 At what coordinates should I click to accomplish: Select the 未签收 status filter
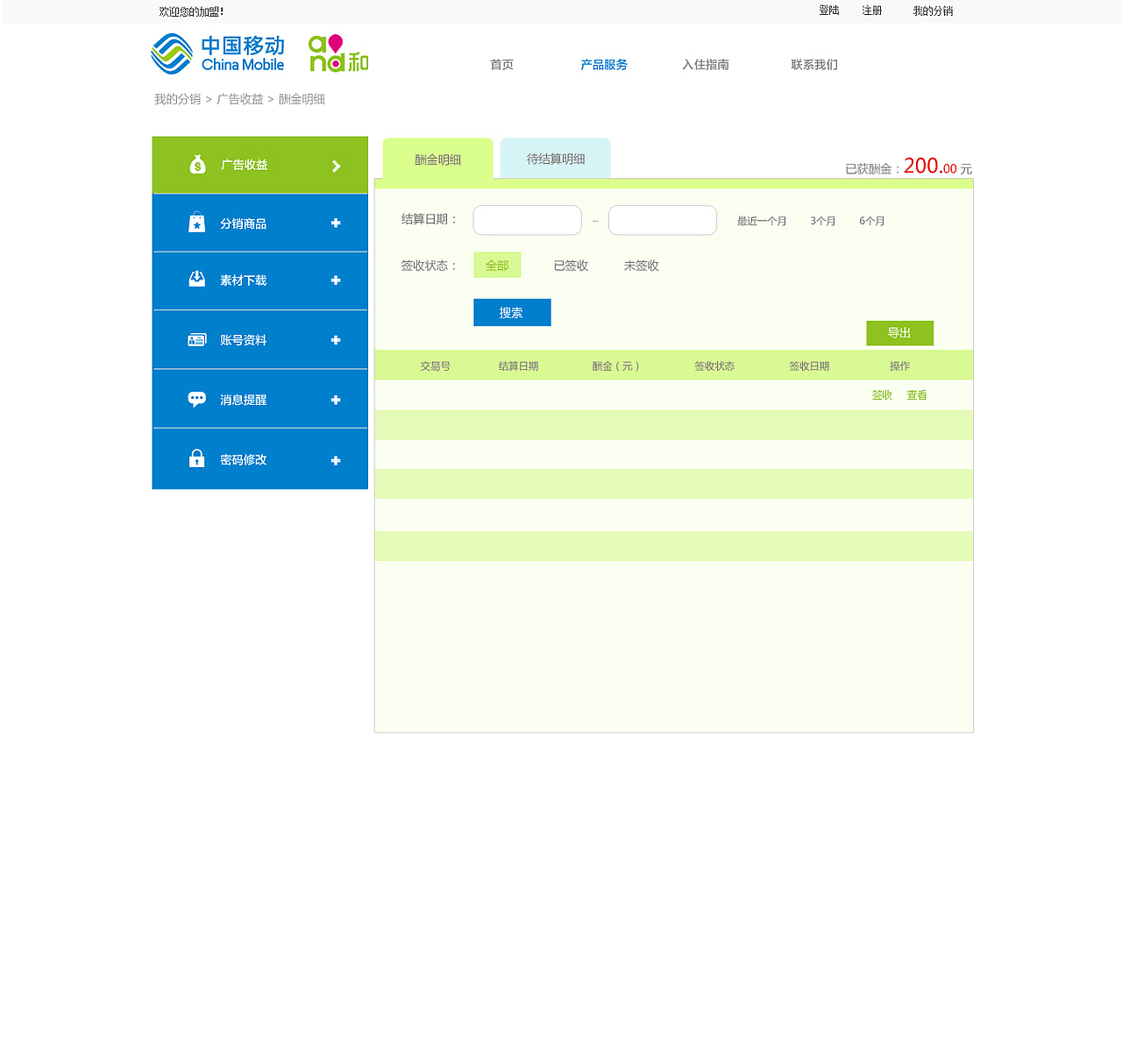641,266
